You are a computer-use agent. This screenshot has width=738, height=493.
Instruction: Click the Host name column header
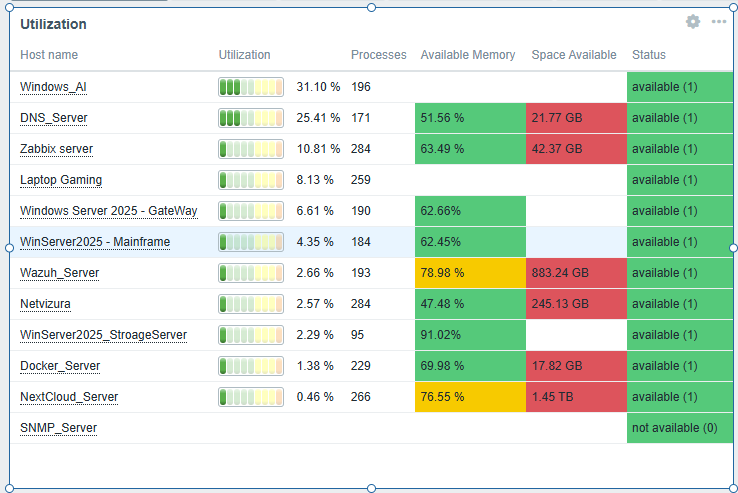coord(49,55)
